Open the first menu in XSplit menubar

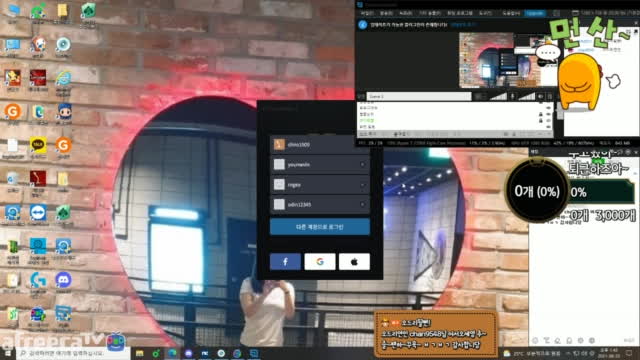coord(367,13)
